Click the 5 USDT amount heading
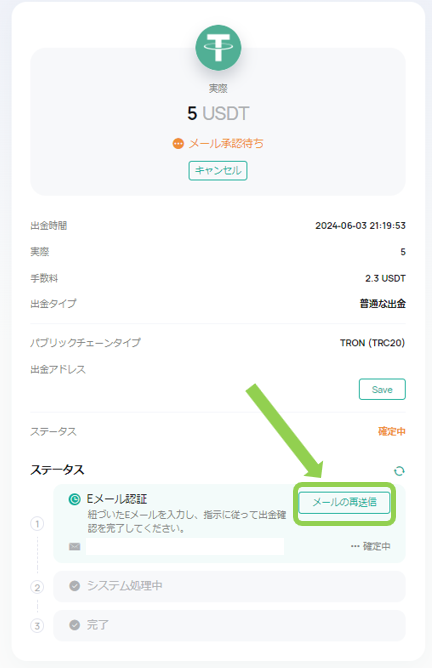Image resolution: width=432 pixels, height=668 pixels. [x=218, y=113]
